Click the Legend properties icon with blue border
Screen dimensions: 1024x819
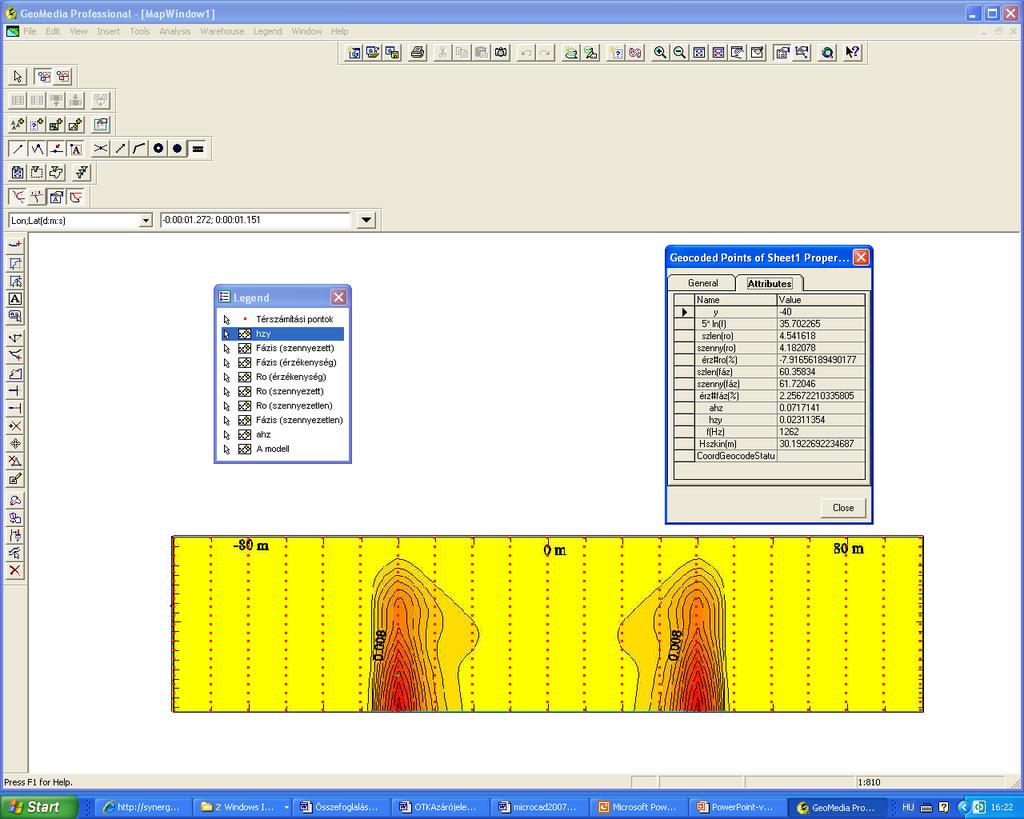point(101,125)
